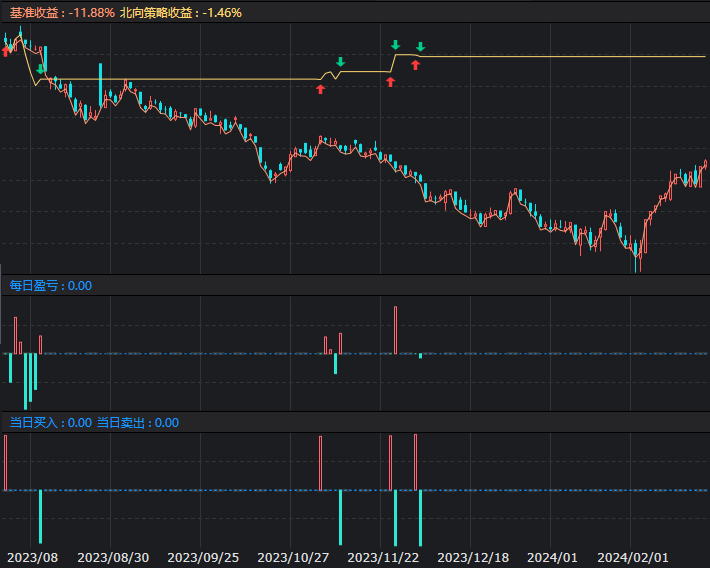The width and height of the screenshot is (710, 568).
Task: Click the 2023/10/27 date axis label
Action: point(293,558)
